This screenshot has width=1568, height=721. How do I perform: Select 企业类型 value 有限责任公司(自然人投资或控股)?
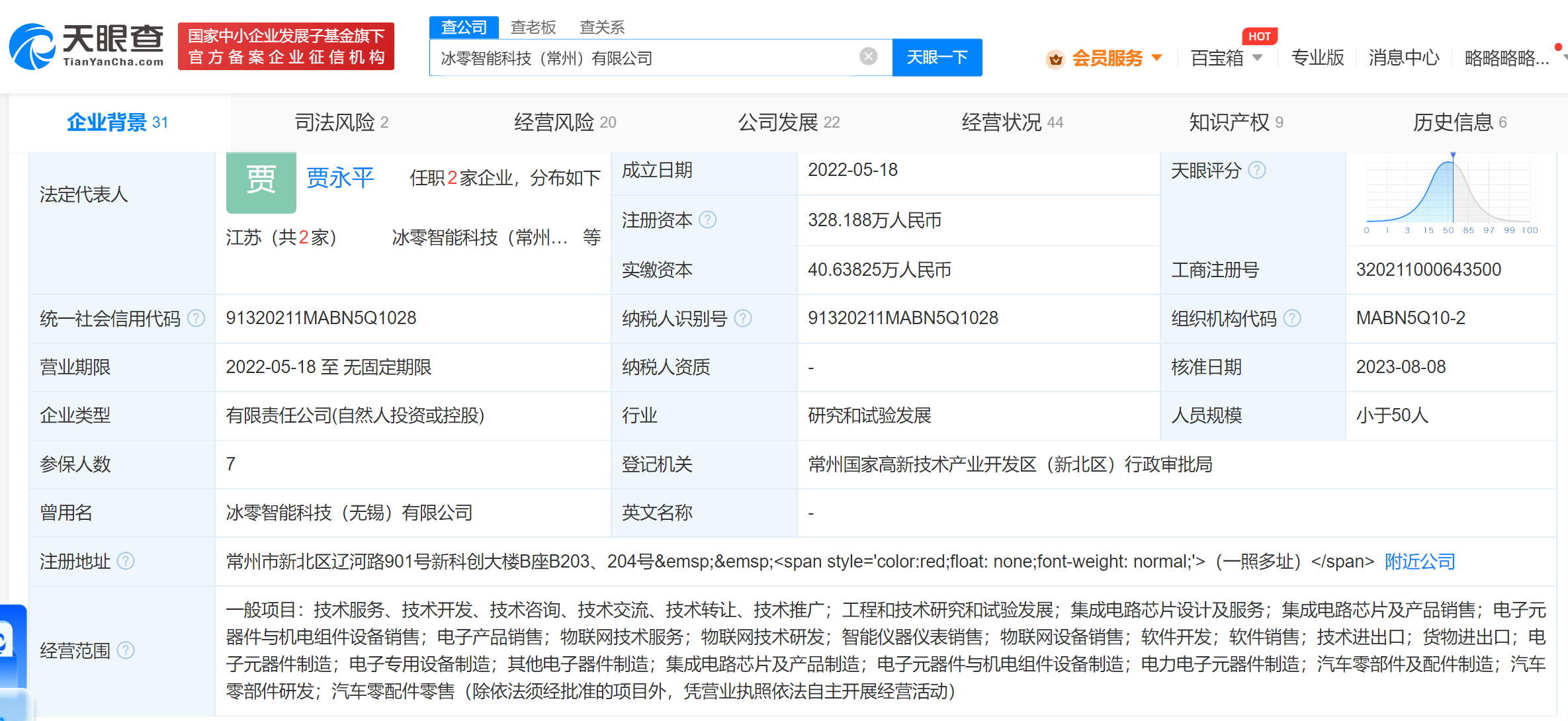(x=355, y=415)
